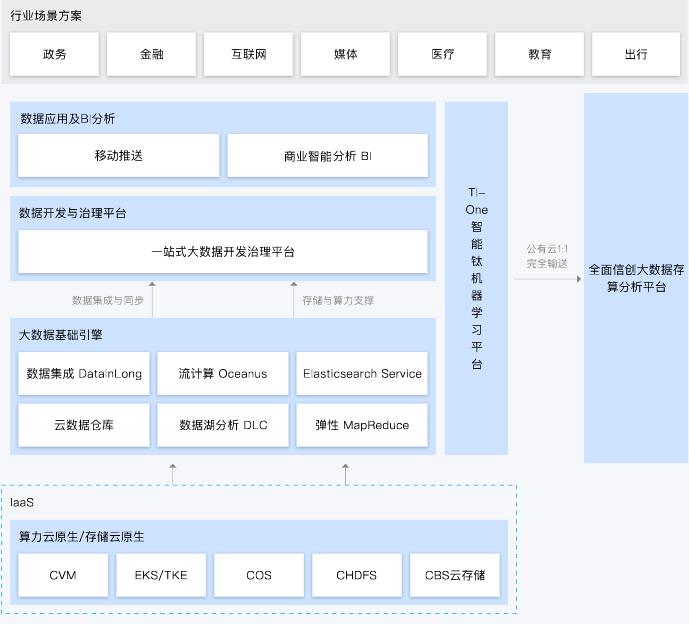
Task: Select the 金融 industry box
Action: point(152,54)
